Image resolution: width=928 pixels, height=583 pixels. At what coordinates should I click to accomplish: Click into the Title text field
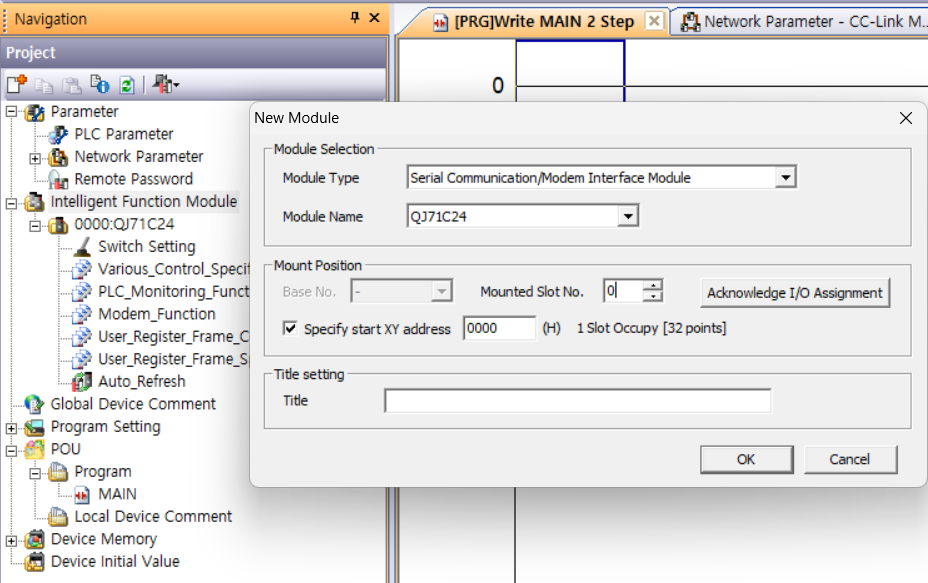point(577,401)
